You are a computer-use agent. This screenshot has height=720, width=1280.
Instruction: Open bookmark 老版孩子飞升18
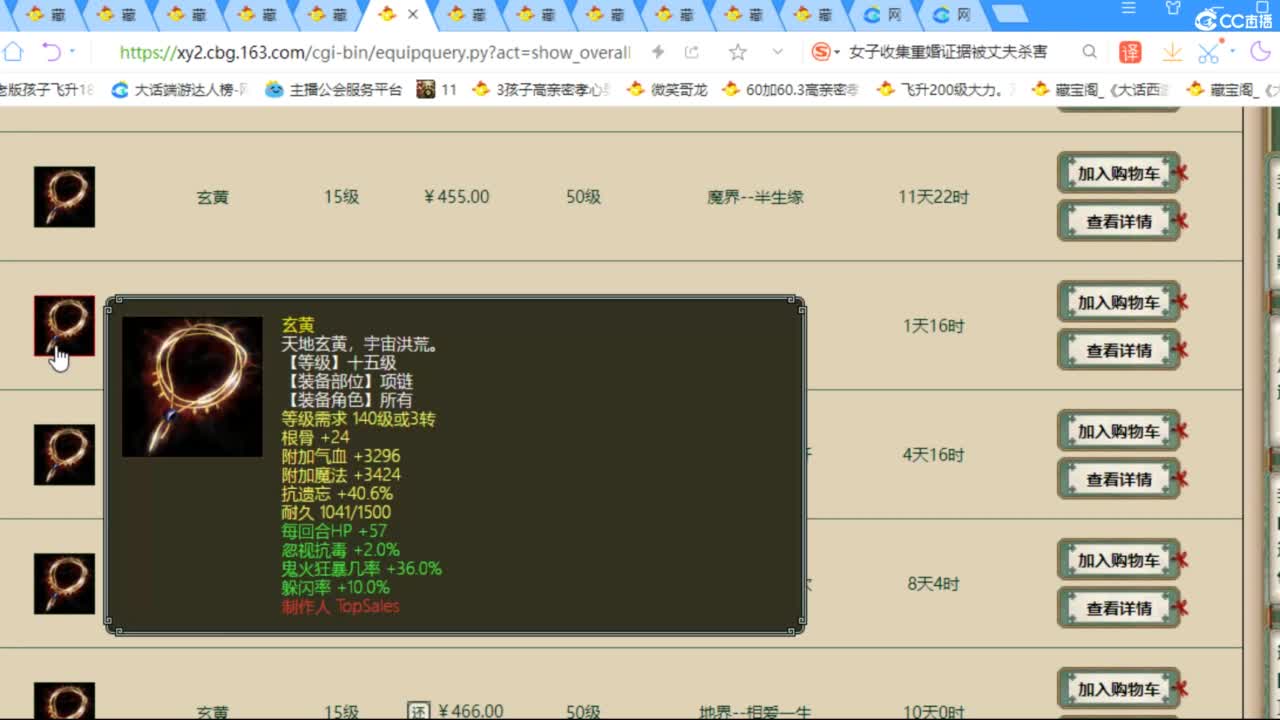47,89
